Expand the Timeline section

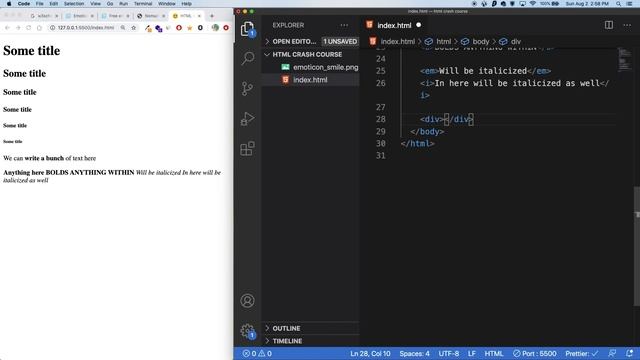(x=287, y=341)
